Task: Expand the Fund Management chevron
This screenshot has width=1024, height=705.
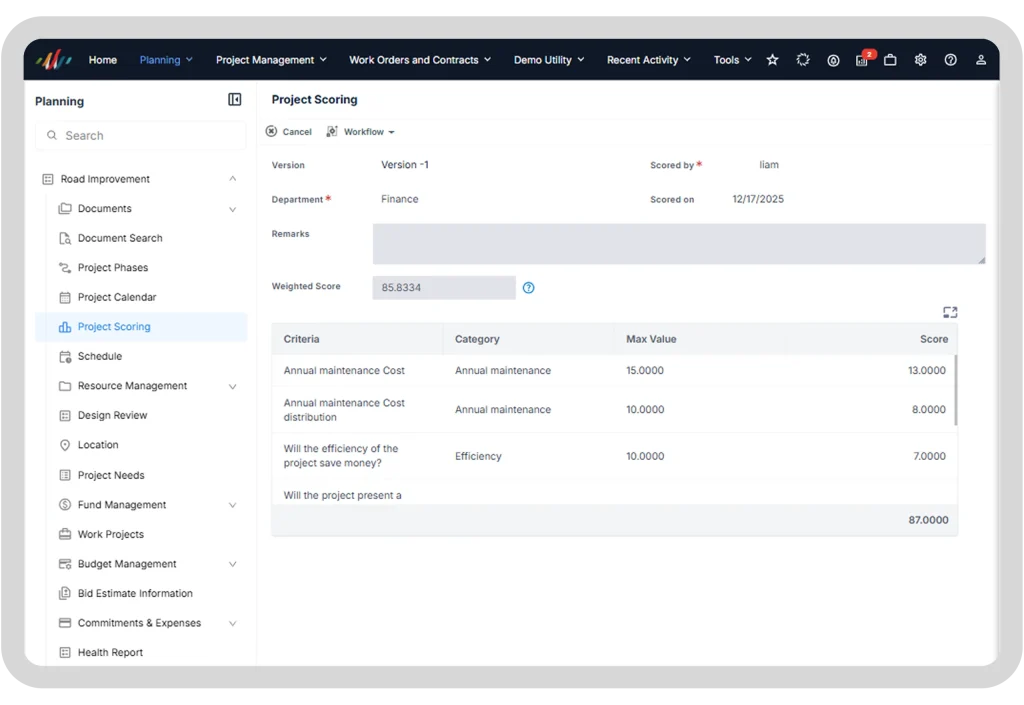Action: 232,505
